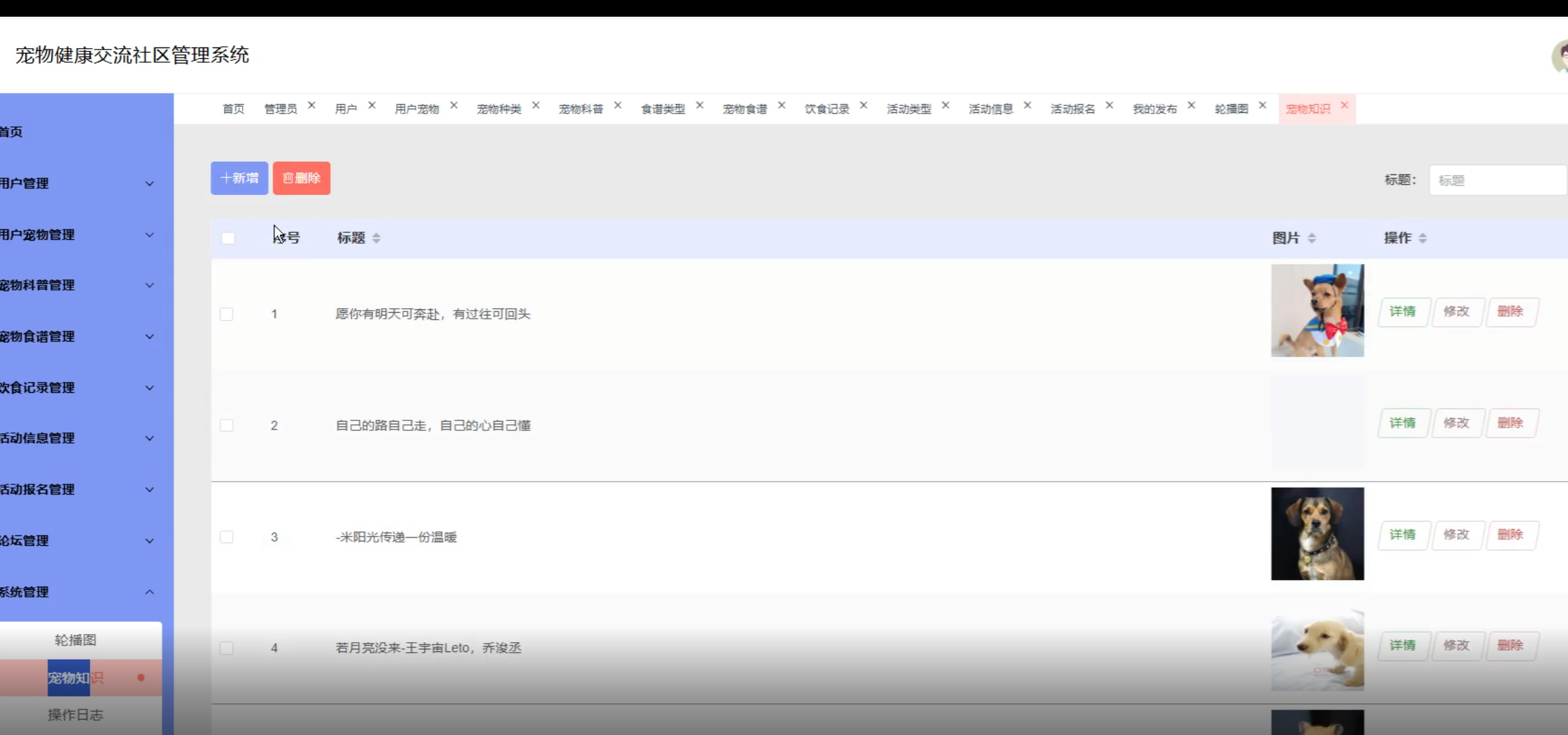Close the 轮播图 tab X icon
This screenshot has width=1568, height=735.
coord(1262,106)
